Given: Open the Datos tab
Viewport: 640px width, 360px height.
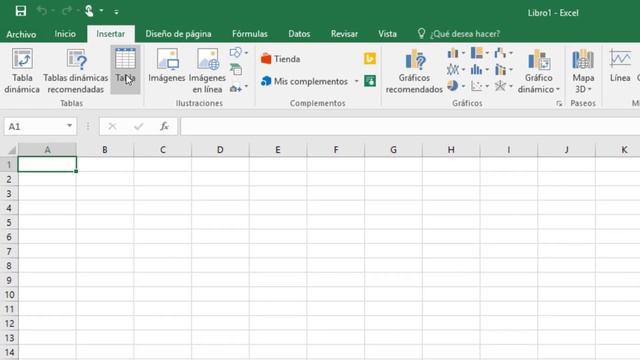Looking at the screenshot, I should [299, 34].
